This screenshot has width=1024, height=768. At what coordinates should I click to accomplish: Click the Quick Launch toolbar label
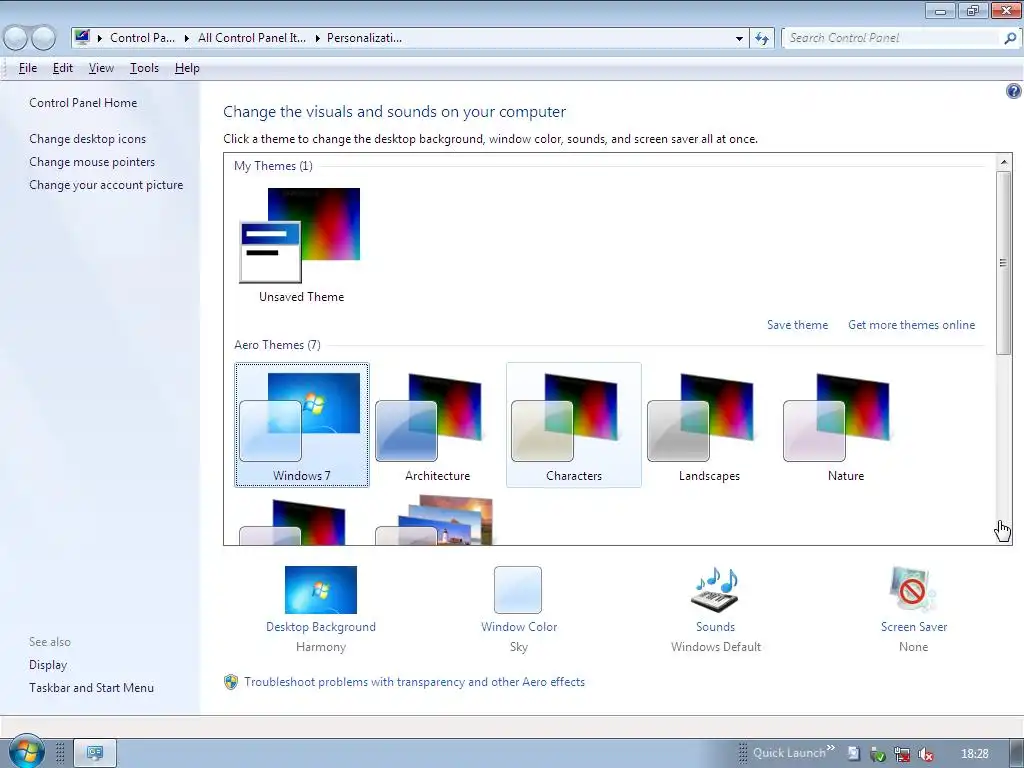pos(789,753)
